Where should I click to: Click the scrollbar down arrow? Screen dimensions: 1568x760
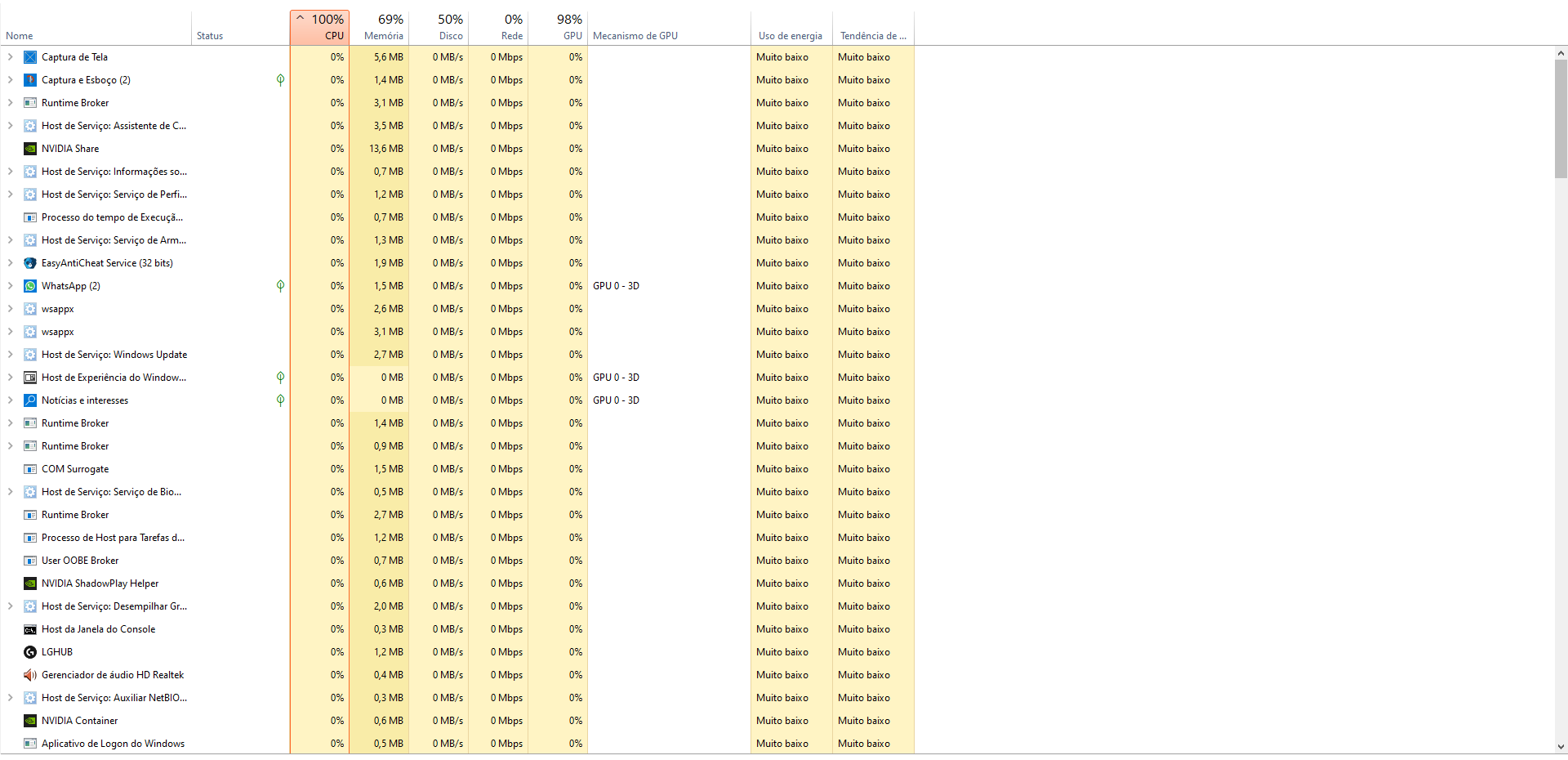1561,747
